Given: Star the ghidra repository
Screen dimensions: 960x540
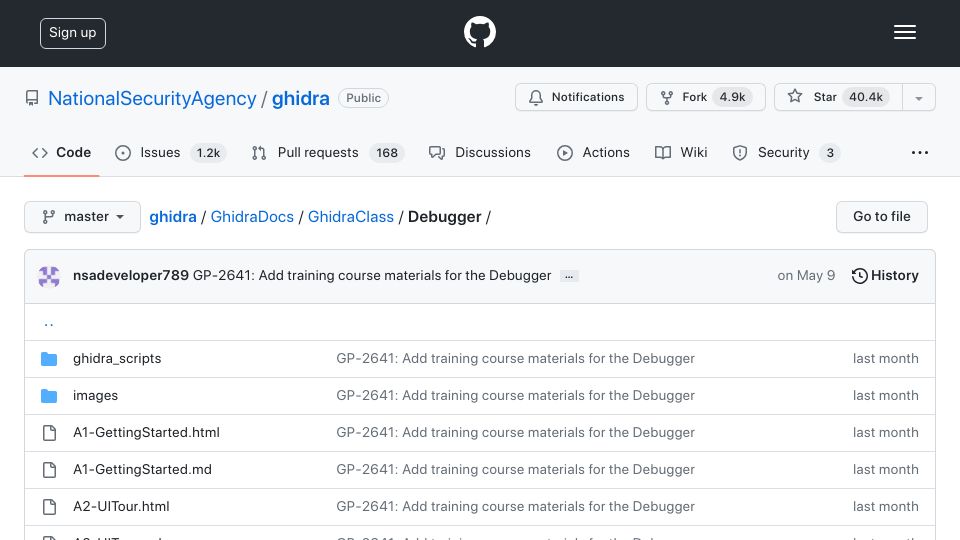Looking at the screenshot, I should tap(838, 97).
